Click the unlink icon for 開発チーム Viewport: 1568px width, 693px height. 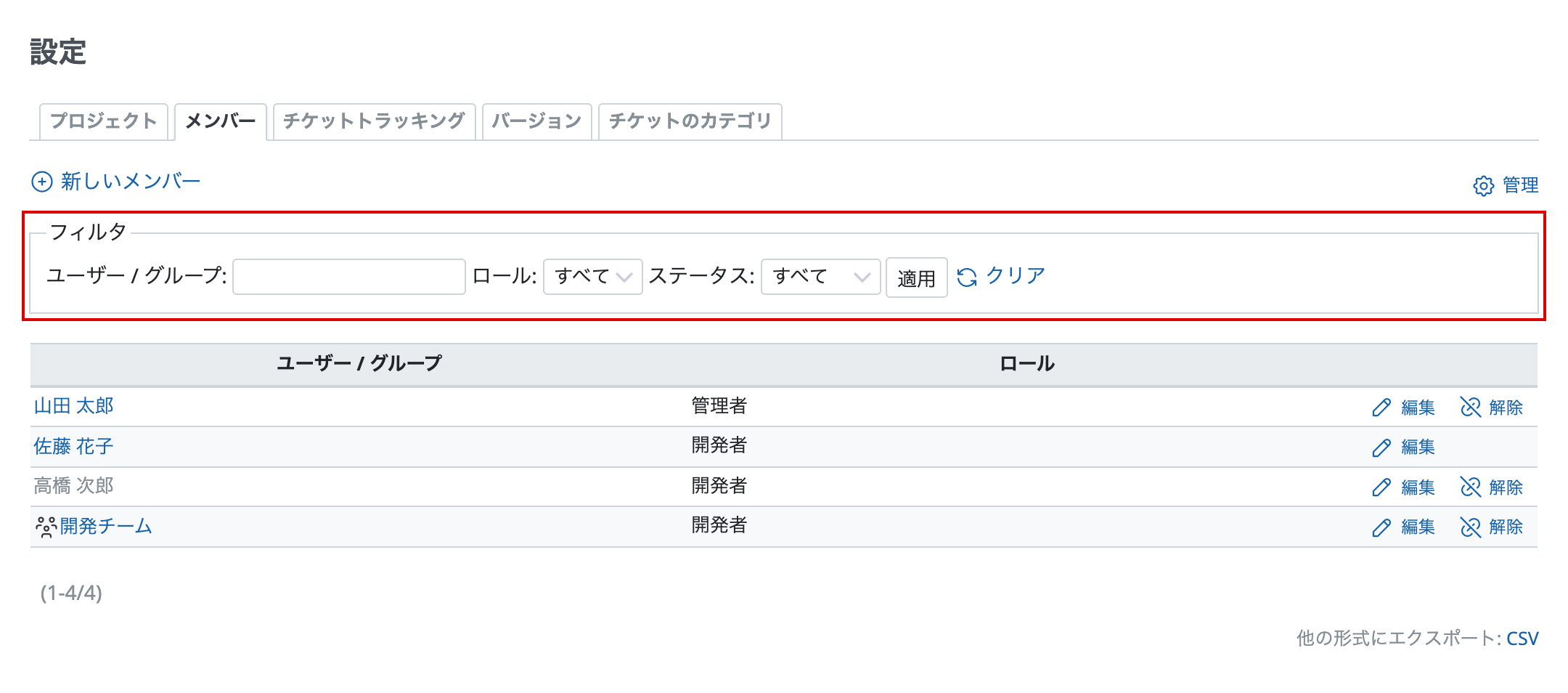tap(1470, 527)
